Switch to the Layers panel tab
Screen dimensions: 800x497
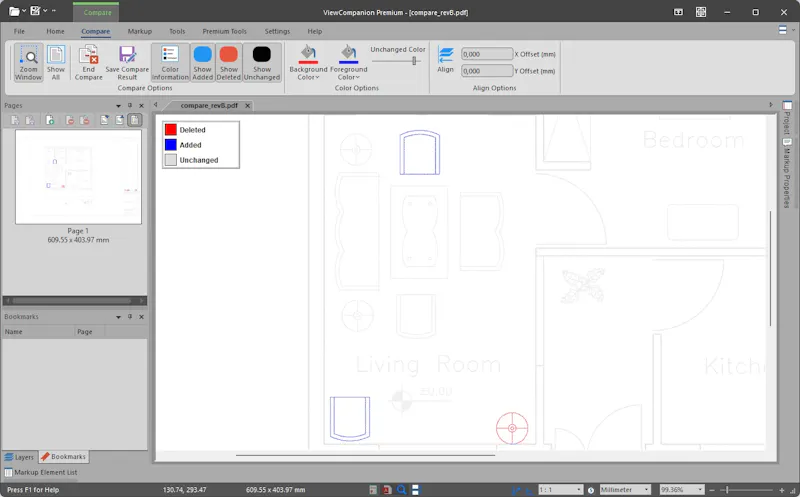tap(19, 457)
